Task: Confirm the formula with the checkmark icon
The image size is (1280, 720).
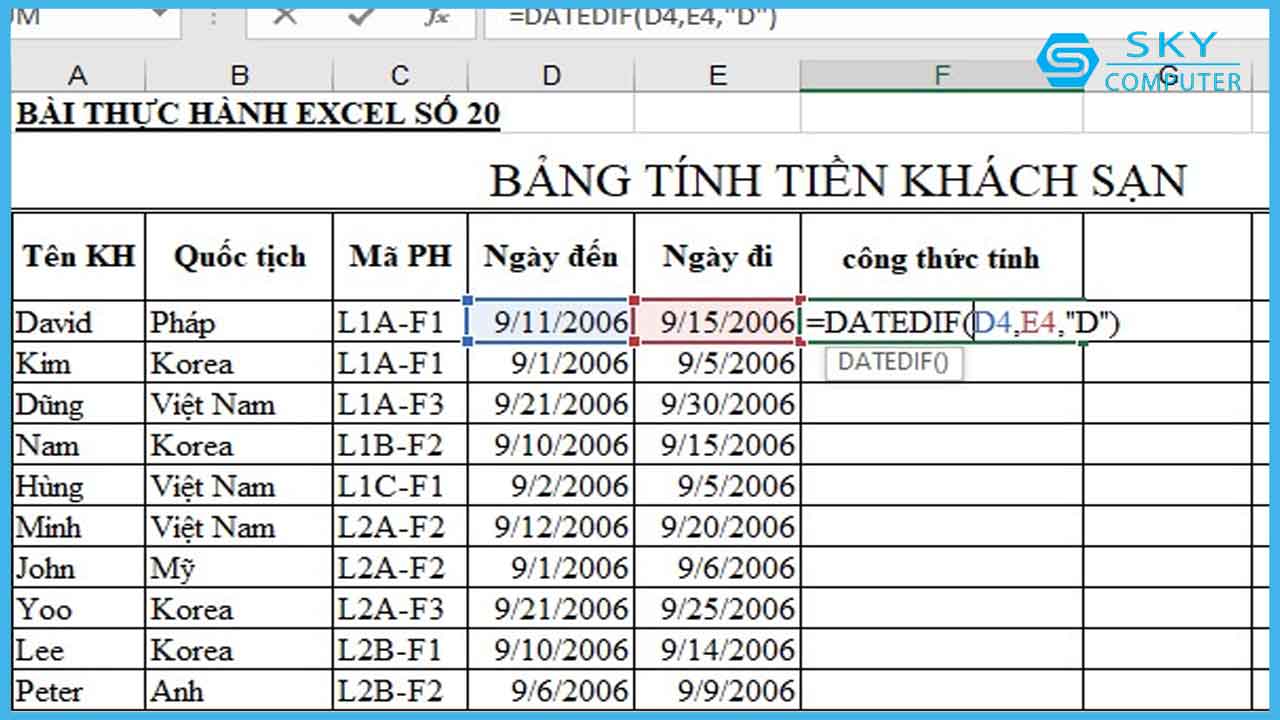Action: [360, 16]
